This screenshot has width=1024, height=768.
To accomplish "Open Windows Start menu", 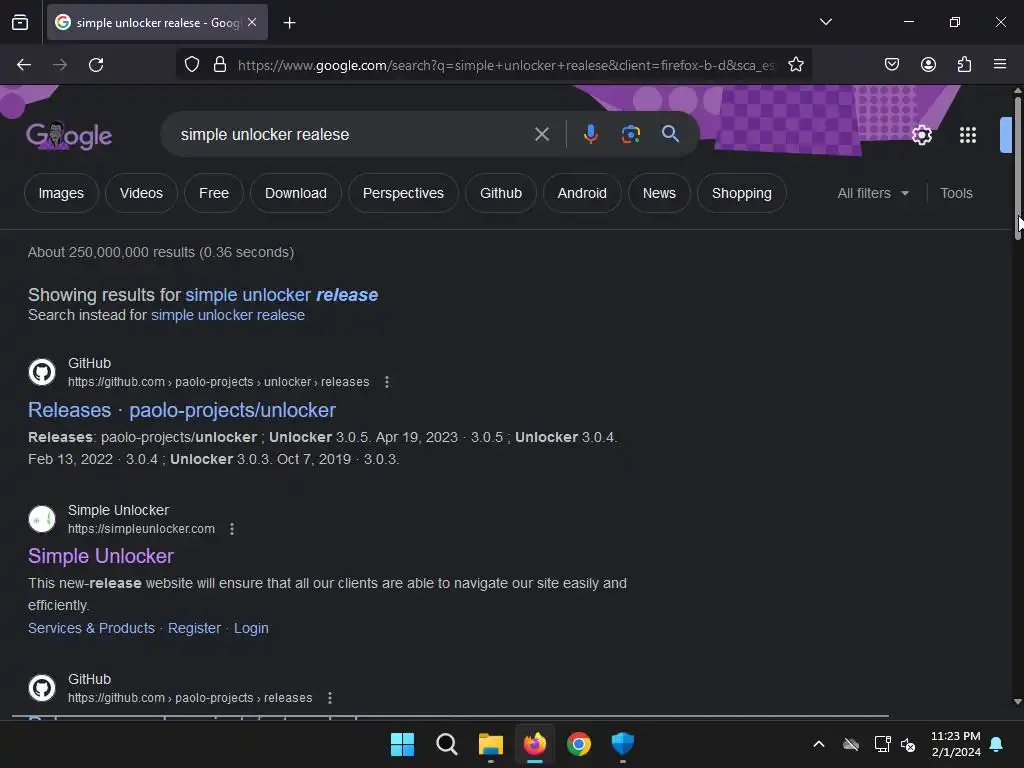I will 402,744.
